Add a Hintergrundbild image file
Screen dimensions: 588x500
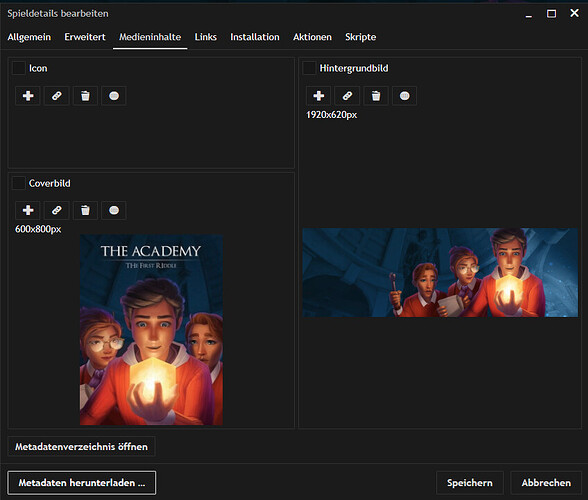coord(319,96)
